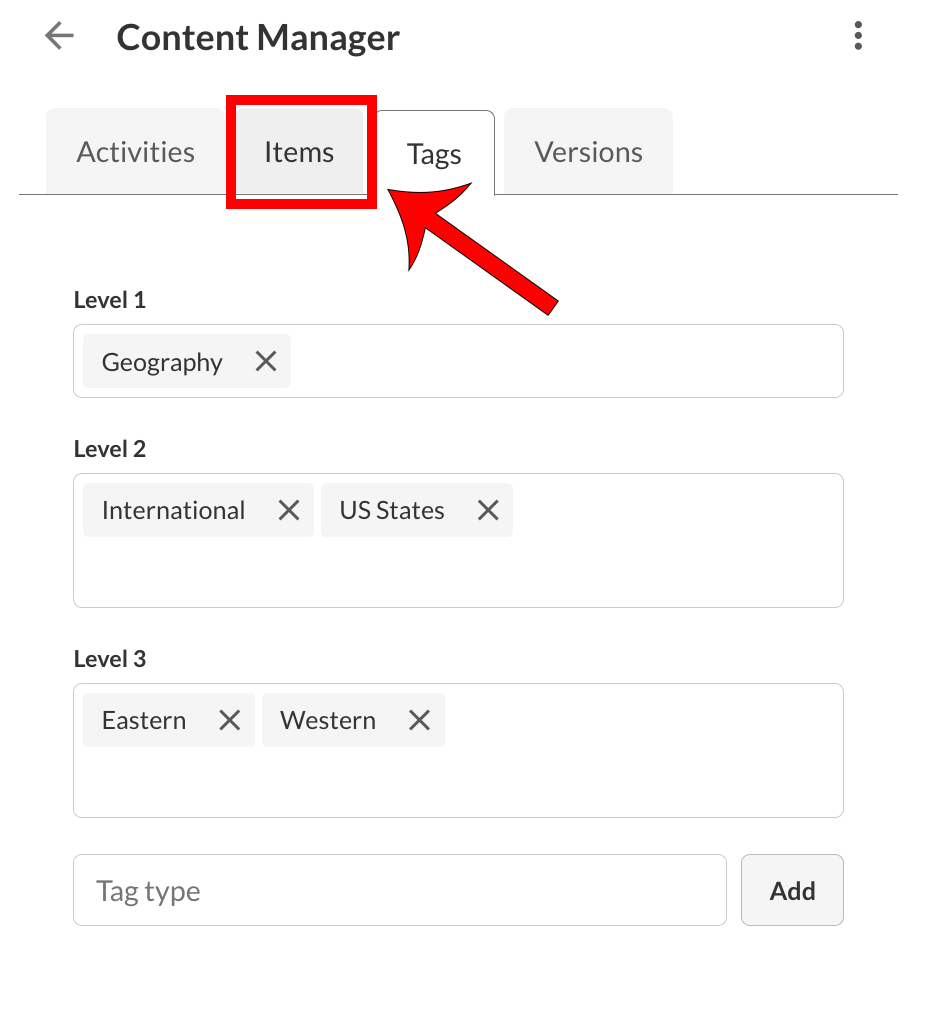Select the International tag chip

(172, 510)
